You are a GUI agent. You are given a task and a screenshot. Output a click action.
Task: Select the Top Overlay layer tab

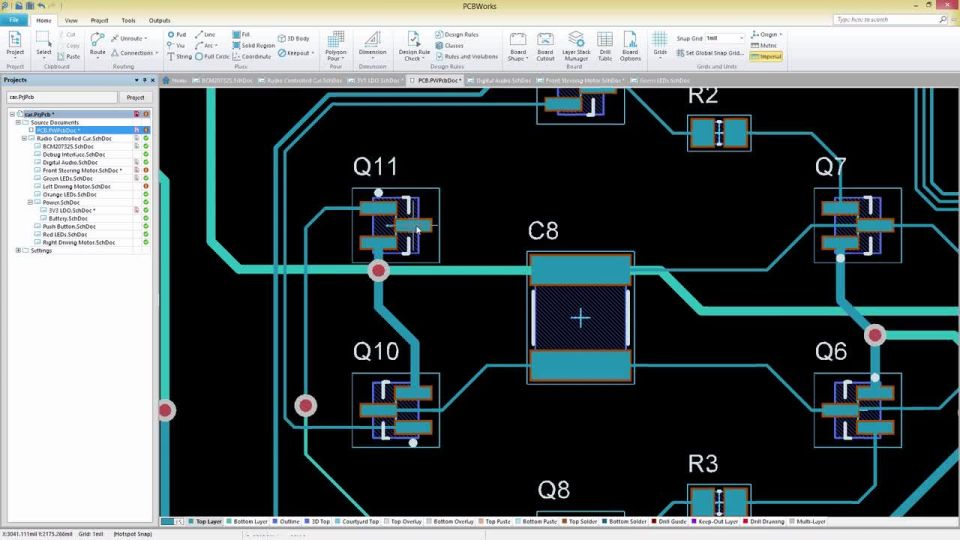click(x=403, y=522)
